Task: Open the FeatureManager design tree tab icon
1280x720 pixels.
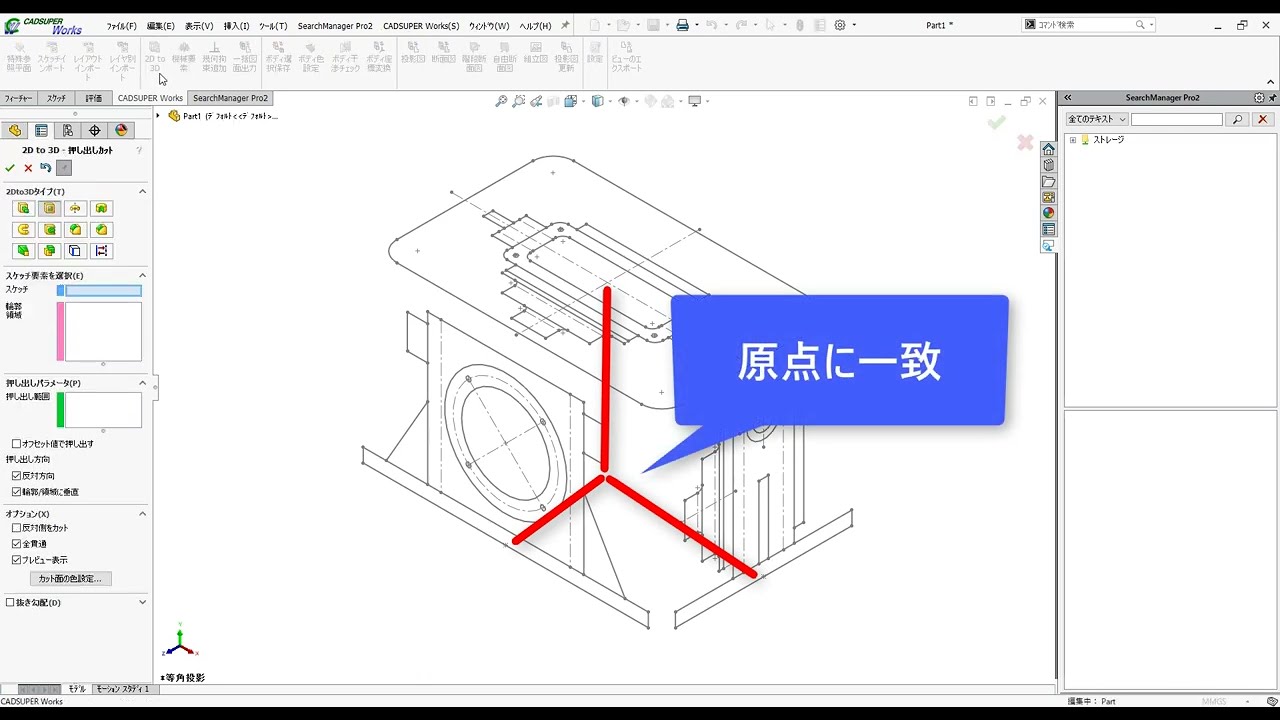Action: coord(14,130)
